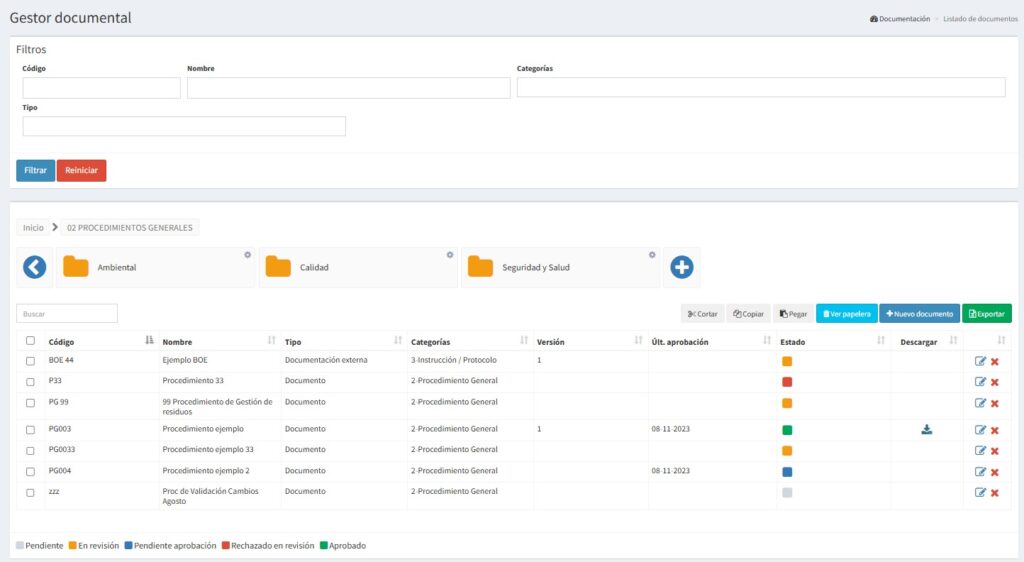Screen dimensions: 1024x562
Task: Open the Ambiental folder
Action: [155, 267]
